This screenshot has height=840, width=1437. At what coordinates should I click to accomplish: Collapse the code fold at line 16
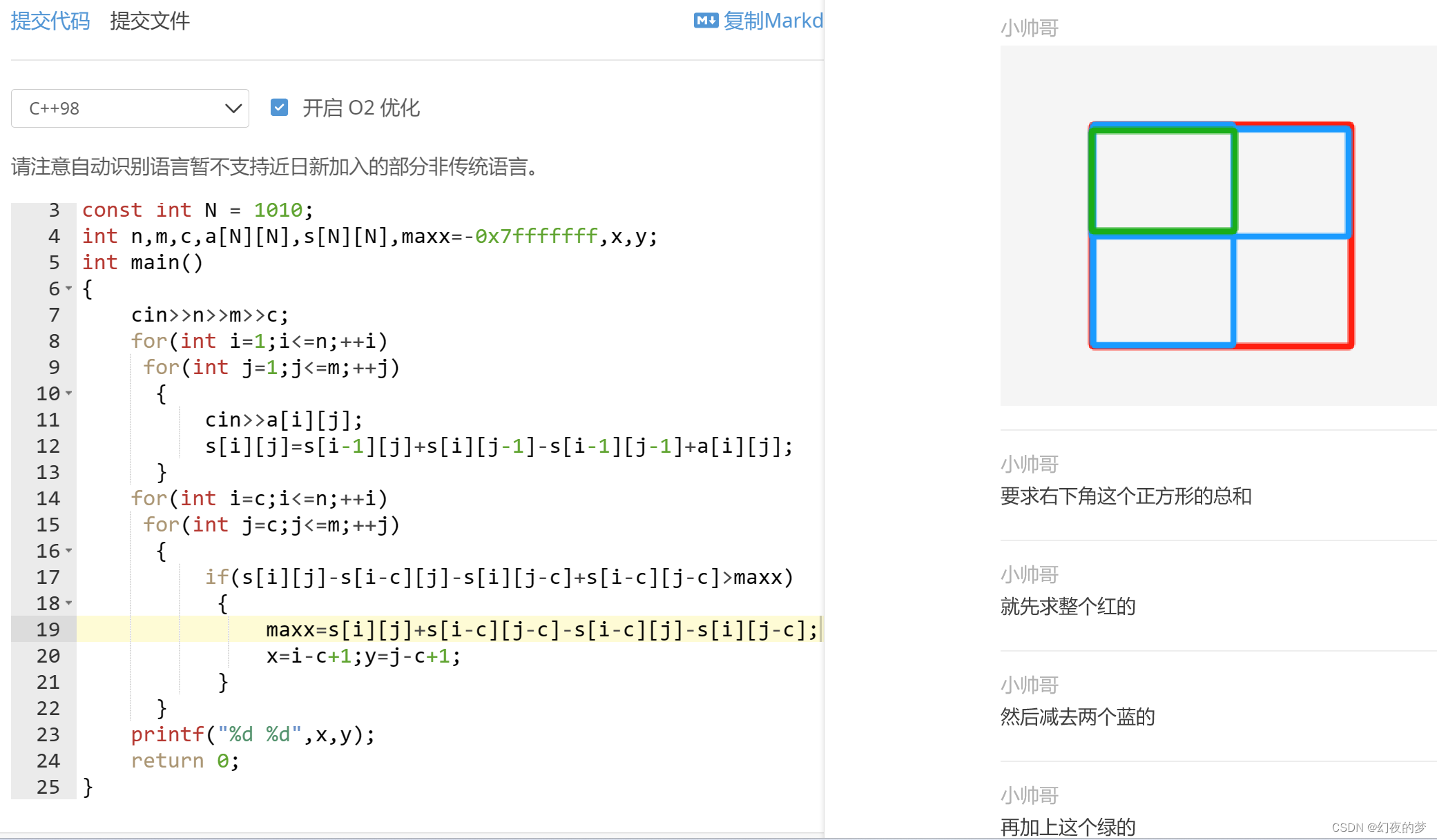point(69,551)
